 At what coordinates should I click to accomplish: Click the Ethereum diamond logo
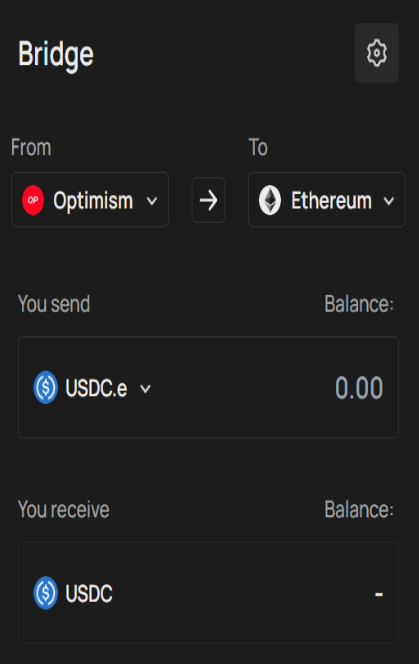coord(270,200)
